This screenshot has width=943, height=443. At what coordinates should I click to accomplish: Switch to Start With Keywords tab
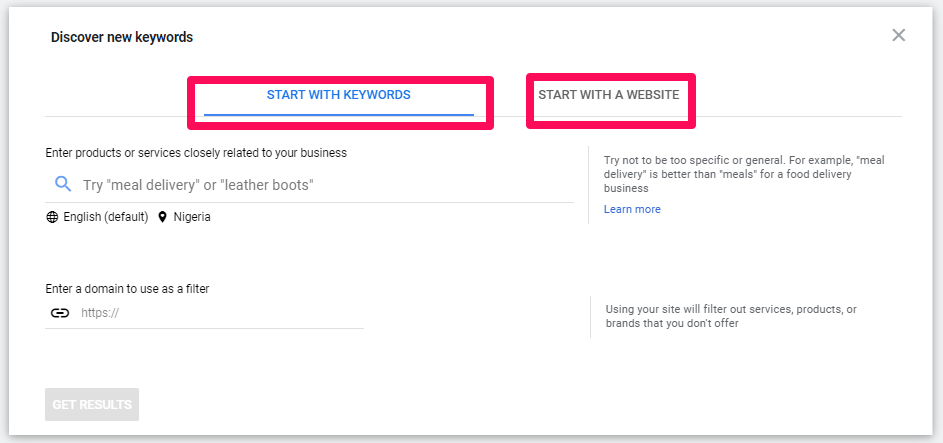pyautogui.click(x=338, y=95)
